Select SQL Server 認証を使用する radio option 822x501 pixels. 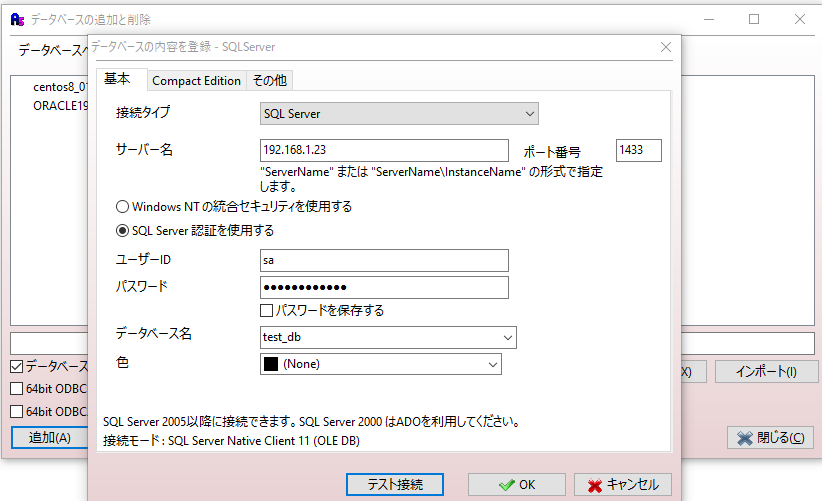point(123,231)
